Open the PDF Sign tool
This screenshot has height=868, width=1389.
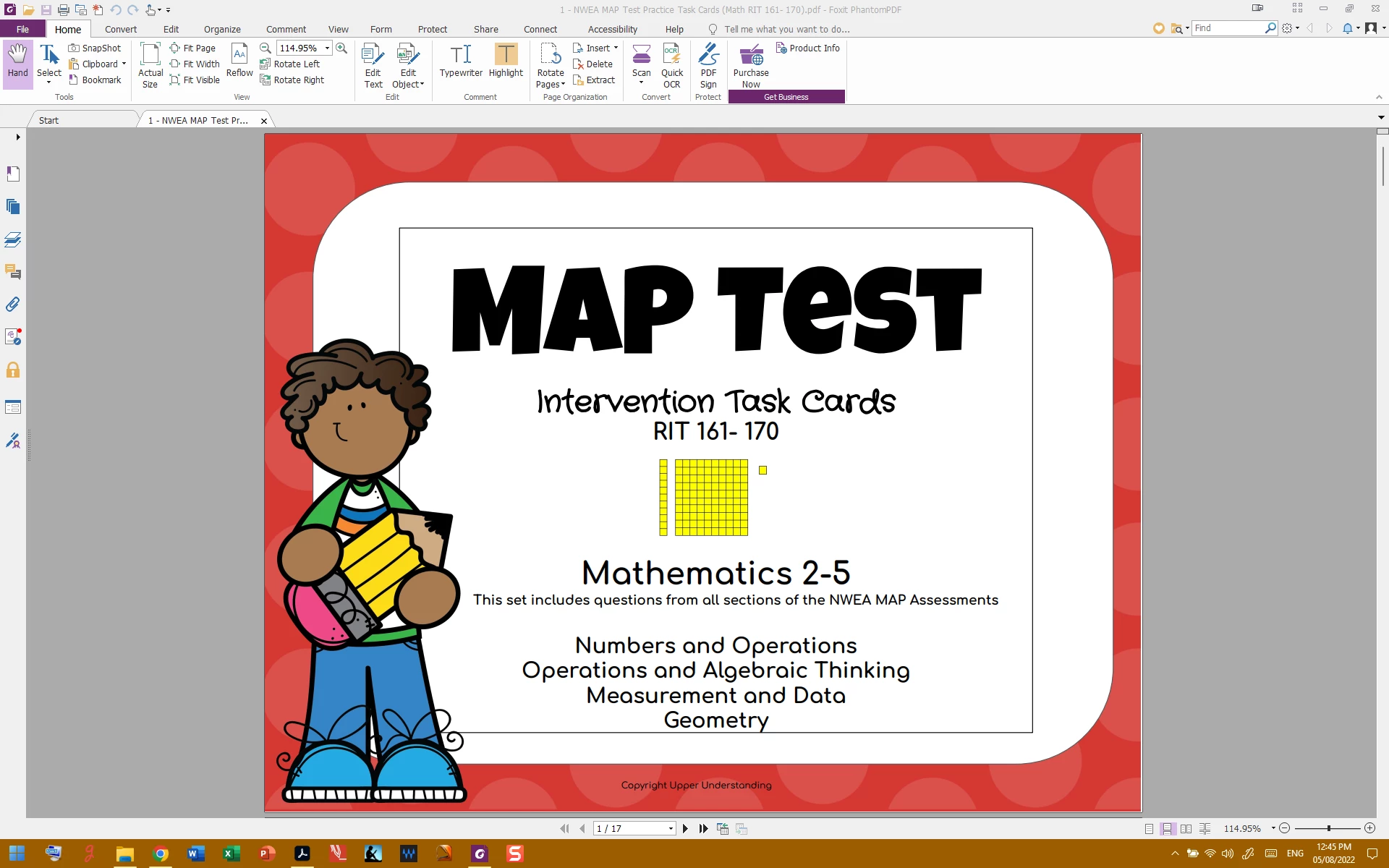click(708, 65)
